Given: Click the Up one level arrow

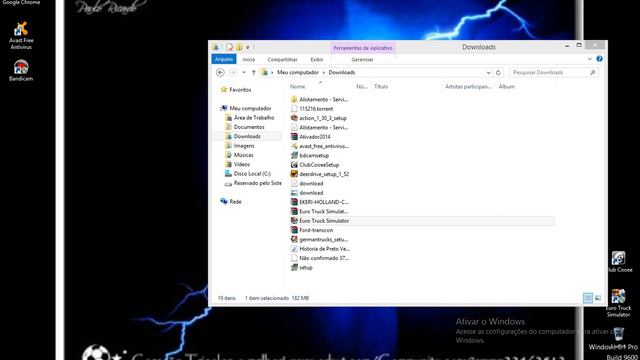Looking at the screenshot, I should click(x=253, y=72).
